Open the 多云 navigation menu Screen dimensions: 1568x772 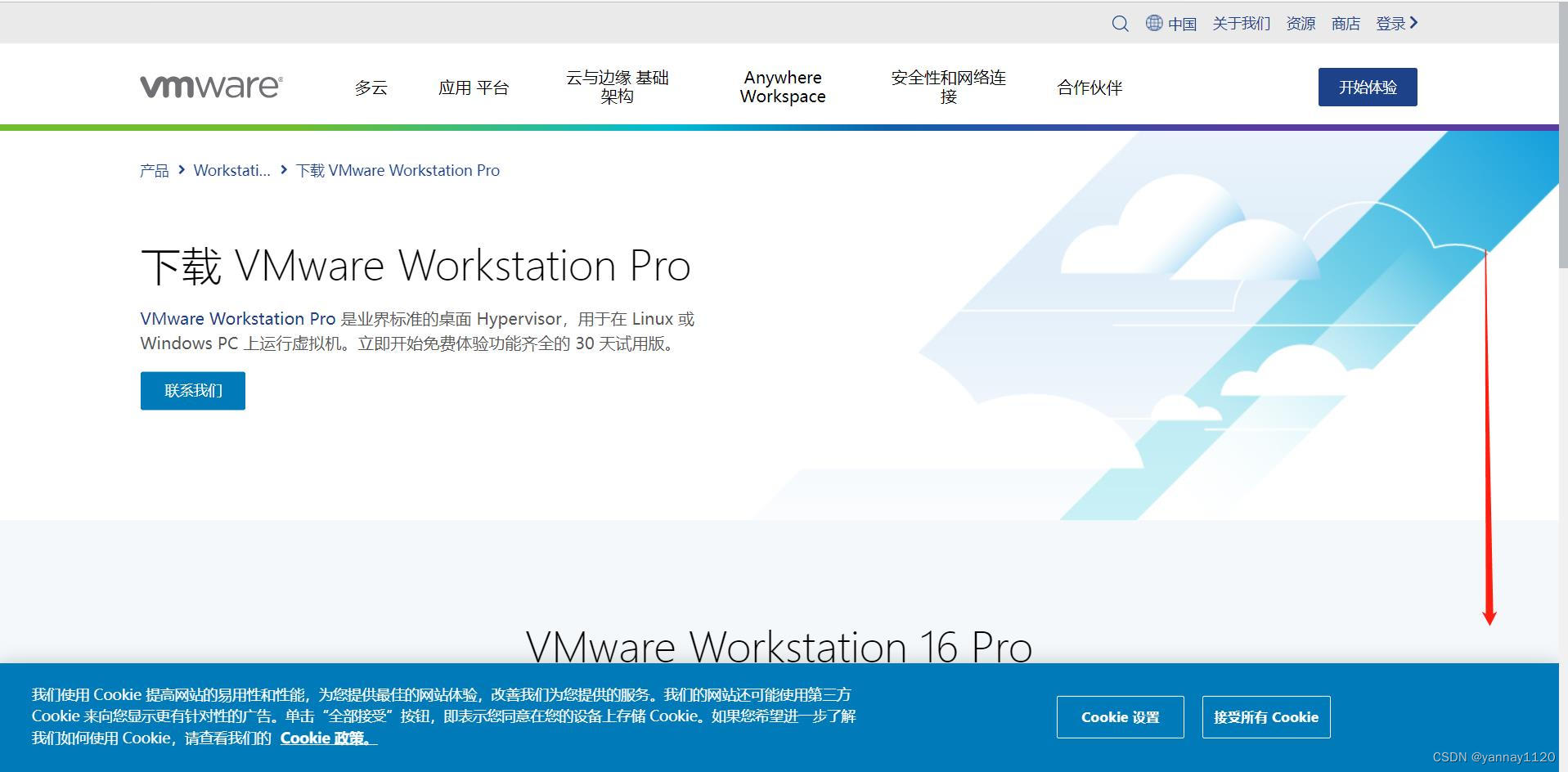[371, 88]
